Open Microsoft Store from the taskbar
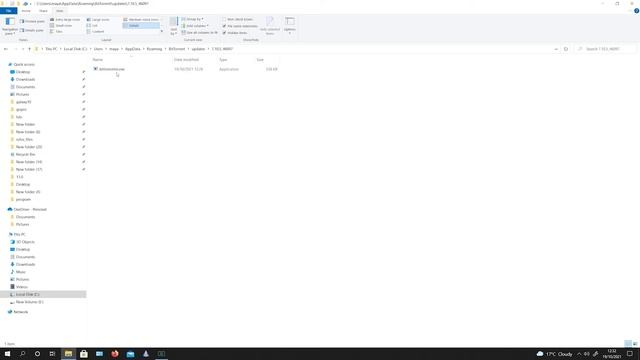This screenshot has height=360, width=640. (x=84, y=354)
